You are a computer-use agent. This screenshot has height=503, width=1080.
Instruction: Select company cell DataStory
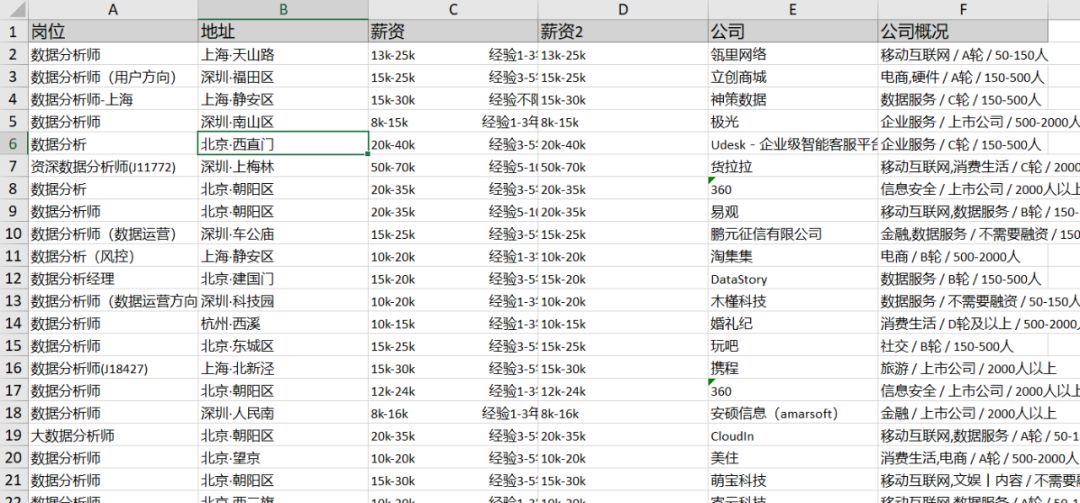793,278
